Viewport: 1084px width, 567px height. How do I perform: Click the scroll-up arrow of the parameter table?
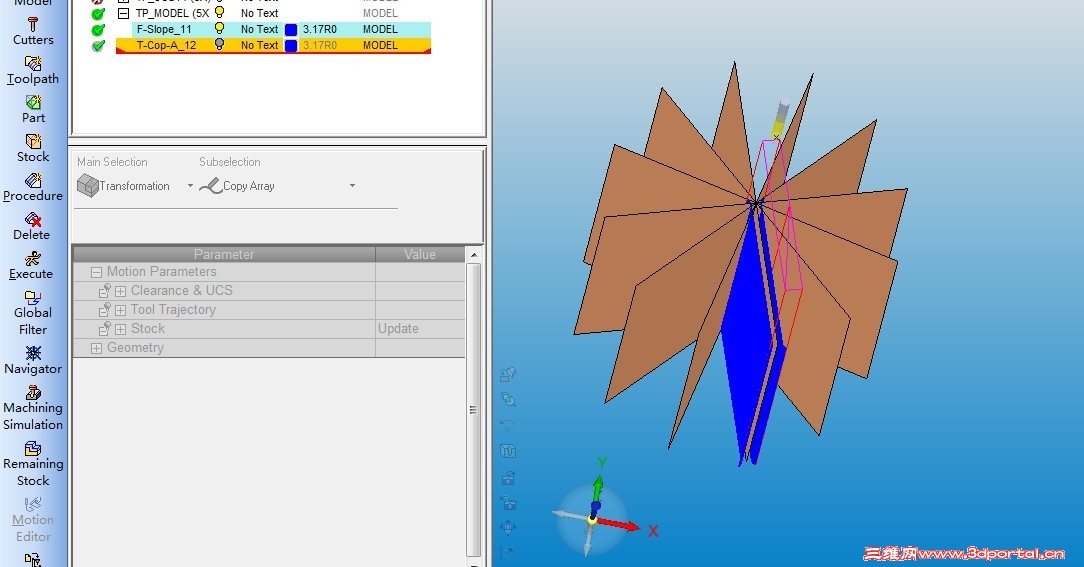pyautogui.click(x=474, y=254)
